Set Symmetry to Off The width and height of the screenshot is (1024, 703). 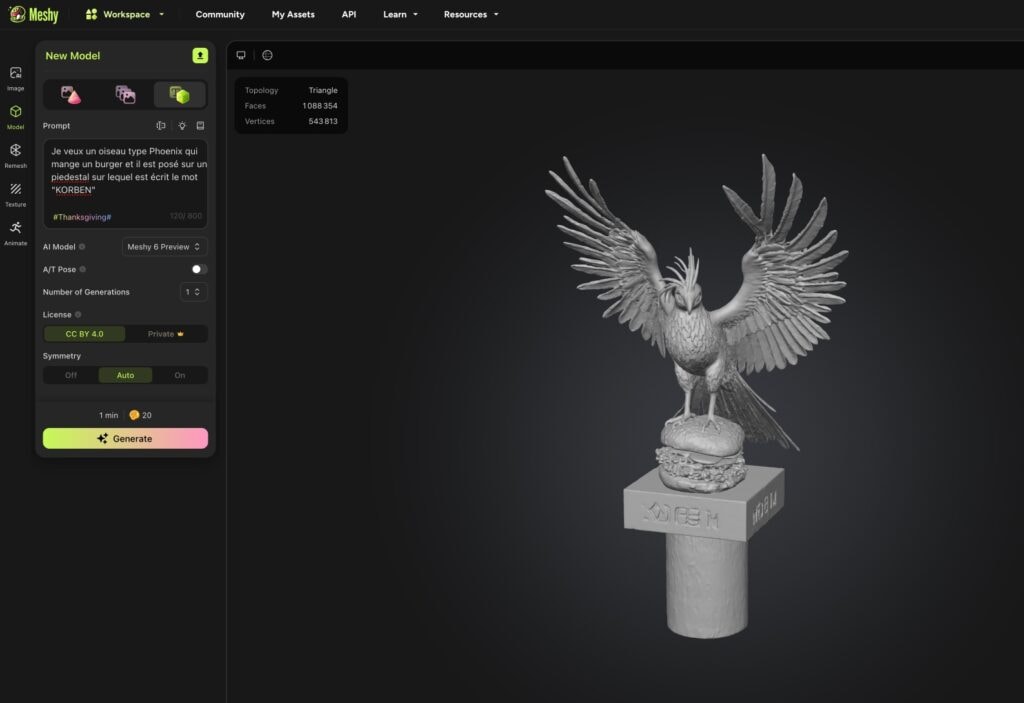click(x=71, y=375)
